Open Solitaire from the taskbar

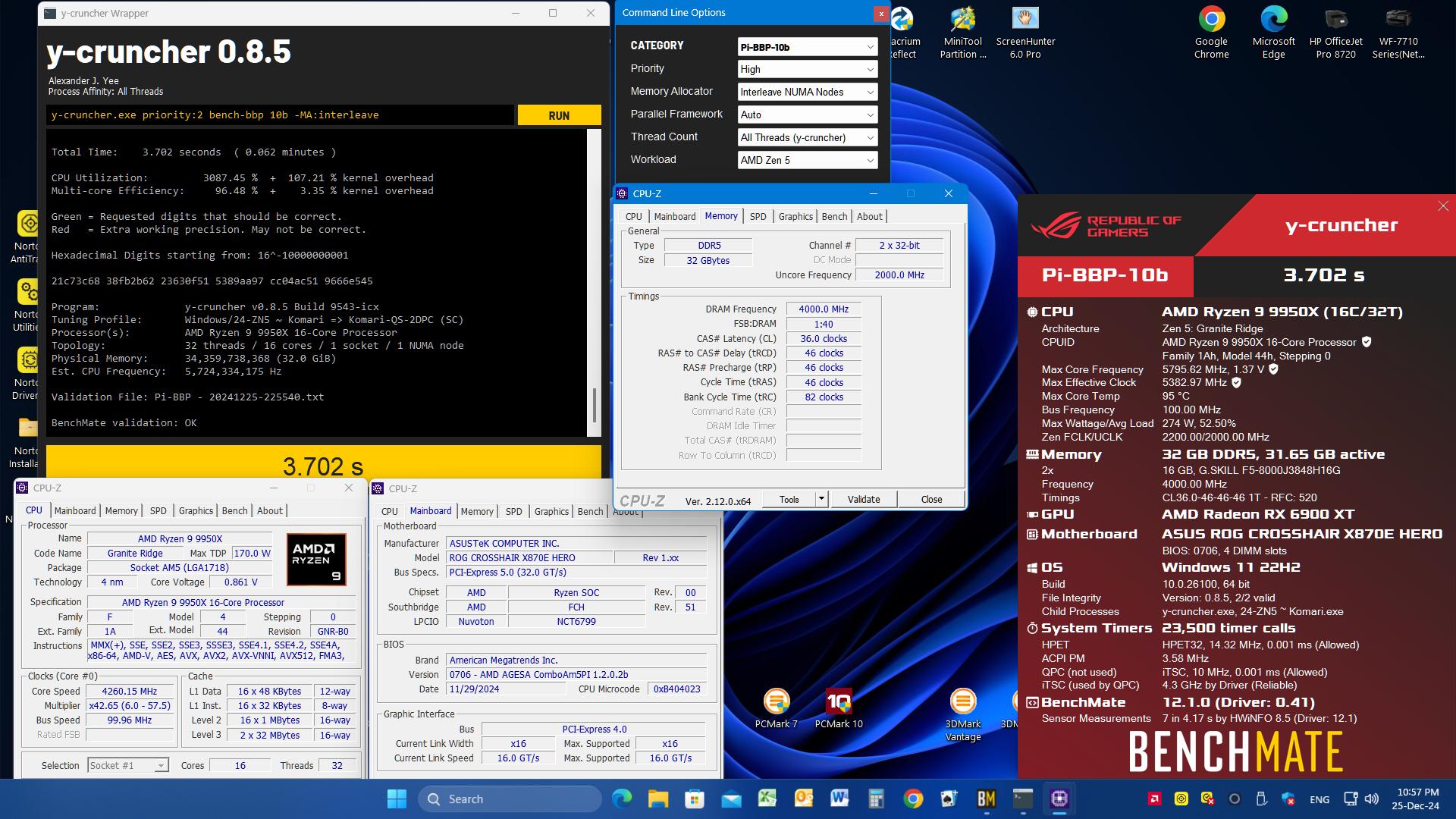949,799
